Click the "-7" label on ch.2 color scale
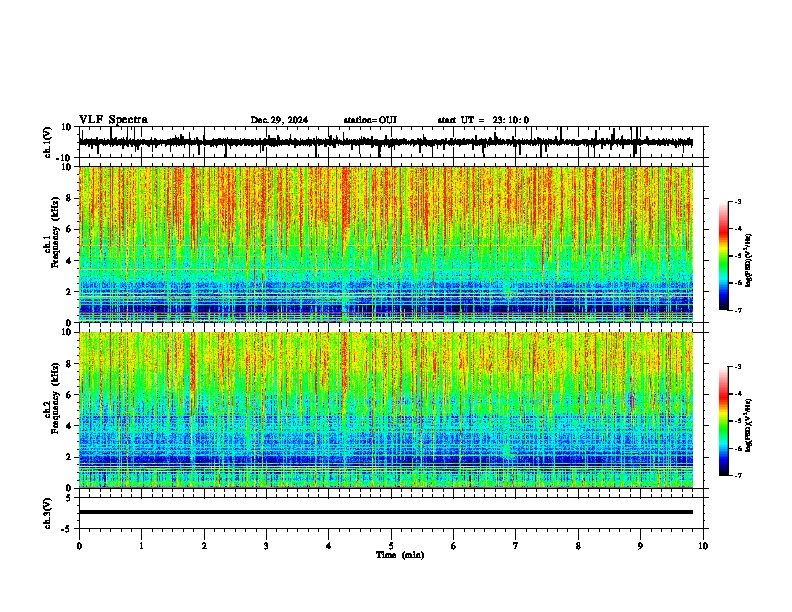792x612 pixels. (x=737, y=475)
